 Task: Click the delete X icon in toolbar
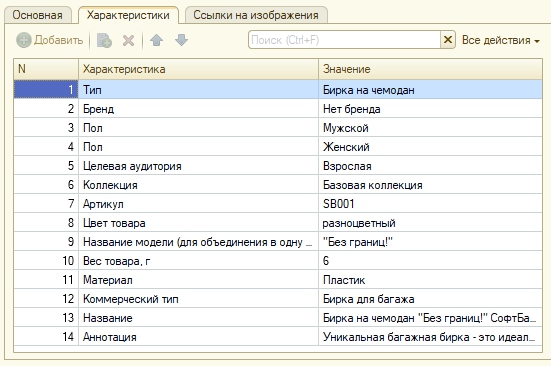[x=128, y=40]
